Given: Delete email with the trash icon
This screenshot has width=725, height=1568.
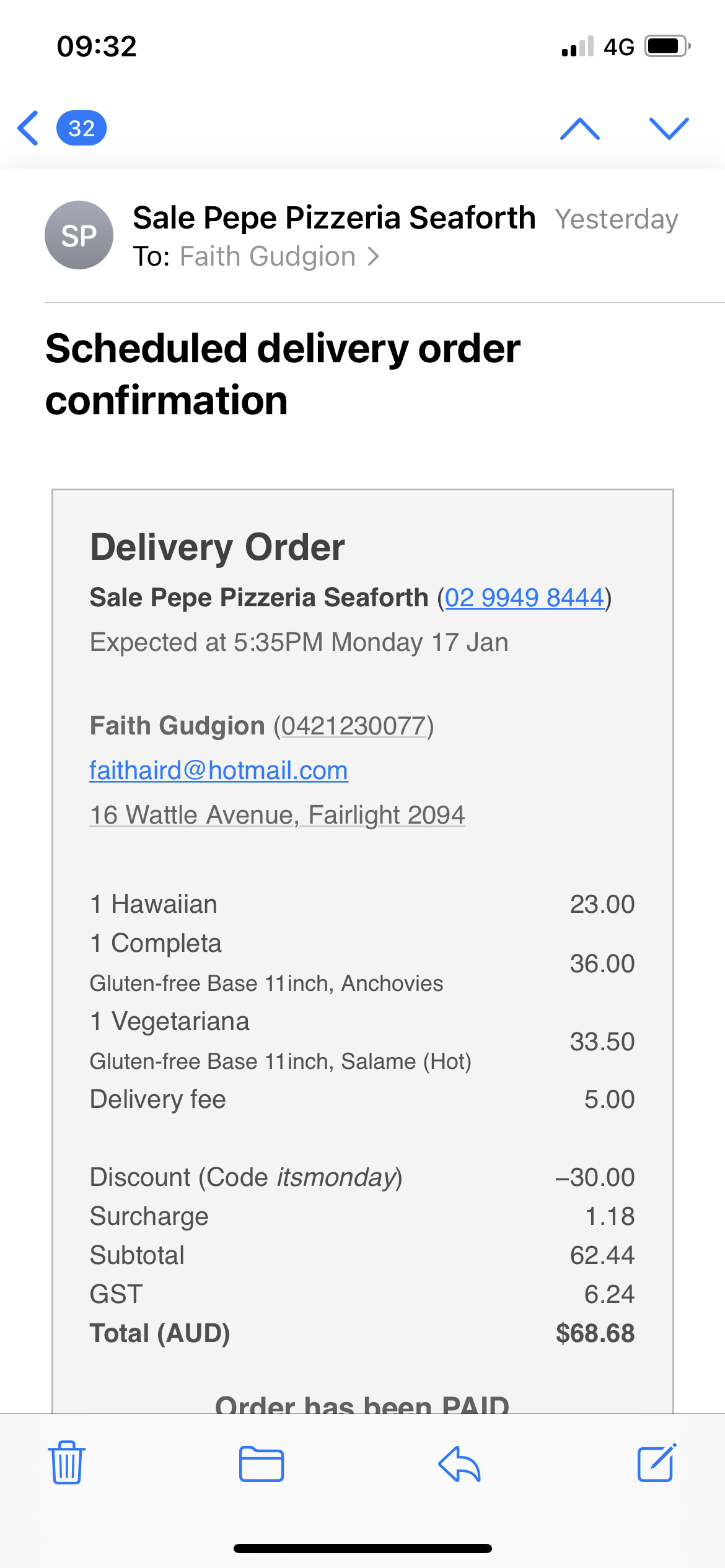Looking at the screenshot, I should point(67,1463).
